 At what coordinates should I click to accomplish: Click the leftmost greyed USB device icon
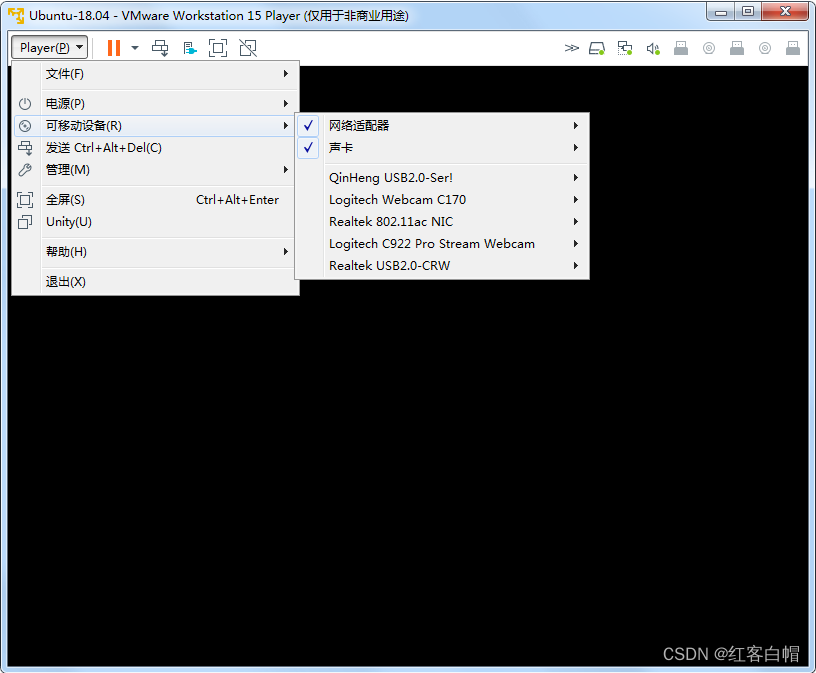(x=681, y=48)
